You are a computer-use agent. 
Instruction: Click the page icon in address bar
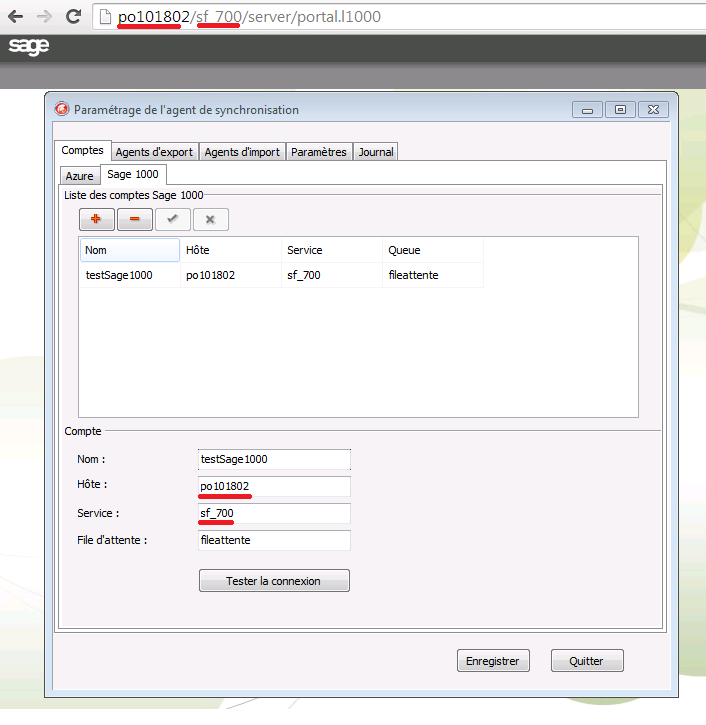105,17
